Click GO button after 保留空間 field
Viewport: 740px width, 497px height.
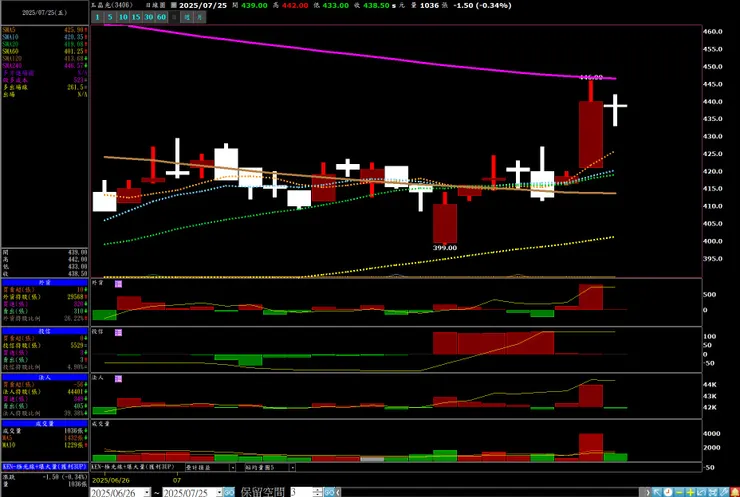[329, 492]
